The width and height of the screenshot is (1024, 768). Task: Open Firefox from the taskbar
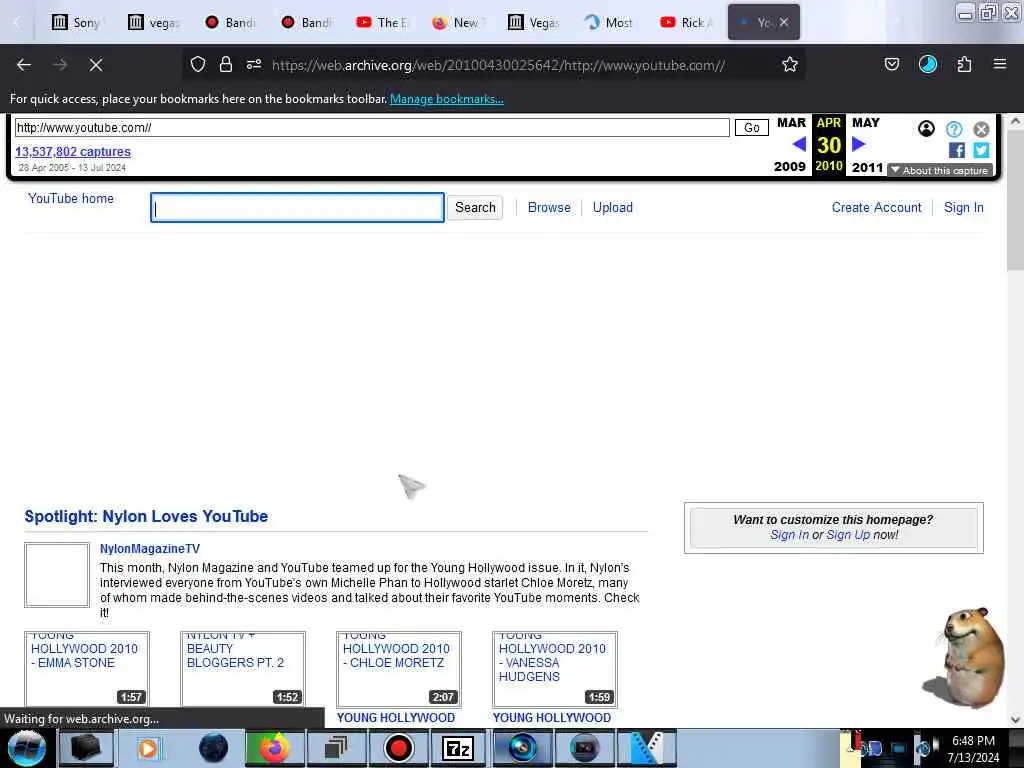click(x=275, y=748)
